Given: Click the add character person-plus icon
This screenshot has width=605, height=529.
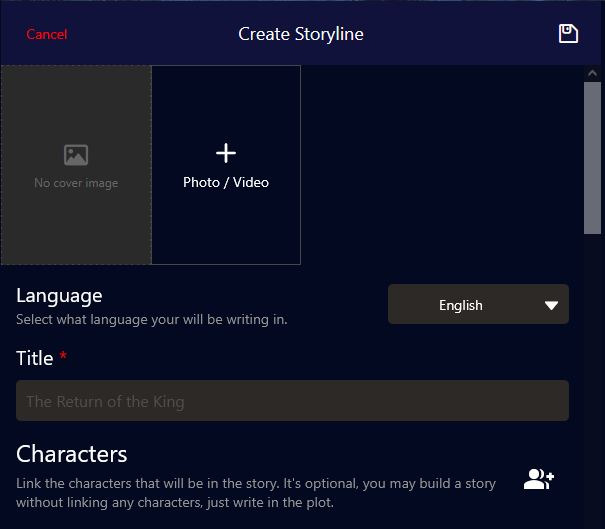Looking at the screenshot, I should click(x=538, y=479).
